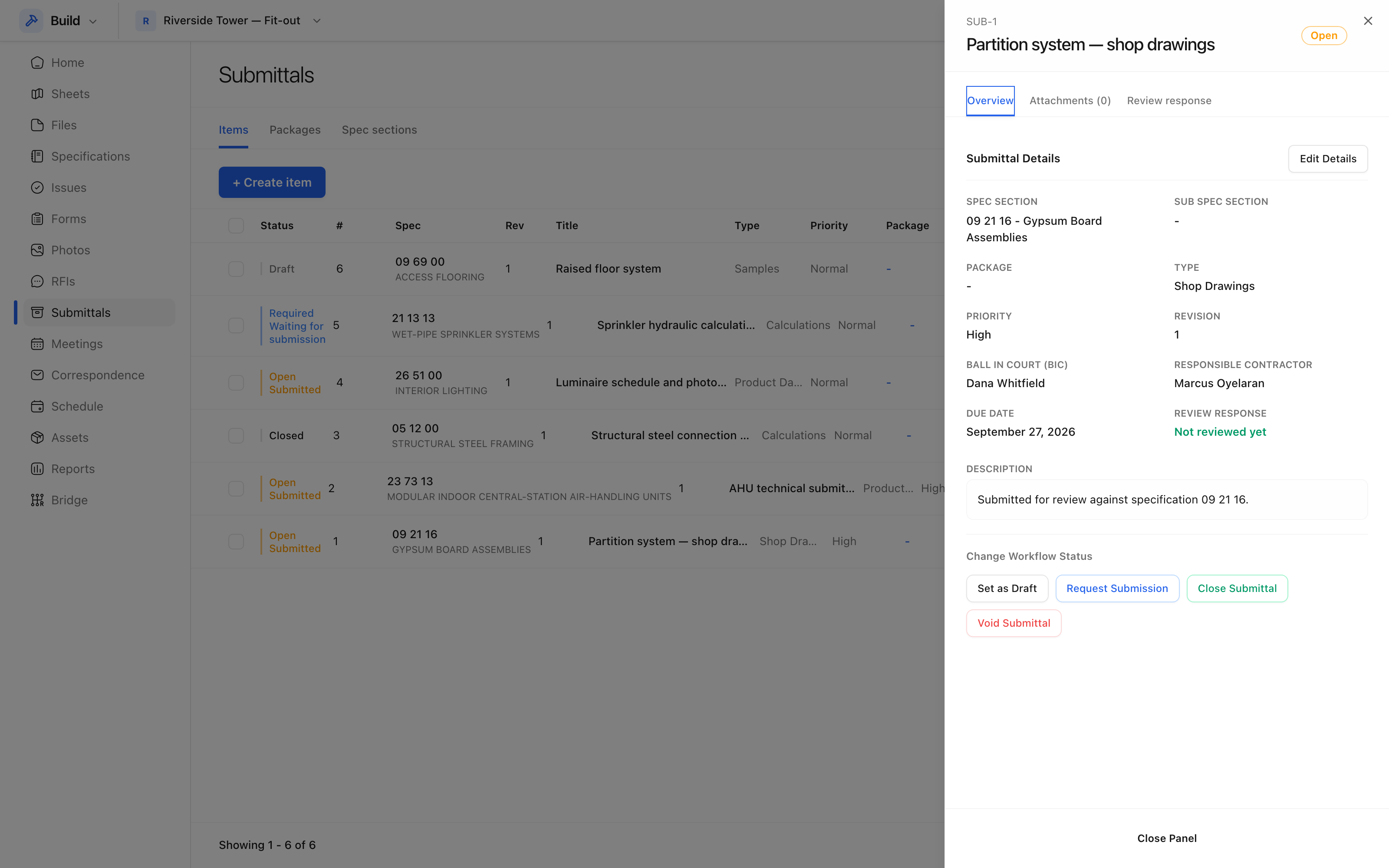1389x868 pixels.
Task: Click Request Submission button
Action: click(1117, 589)
